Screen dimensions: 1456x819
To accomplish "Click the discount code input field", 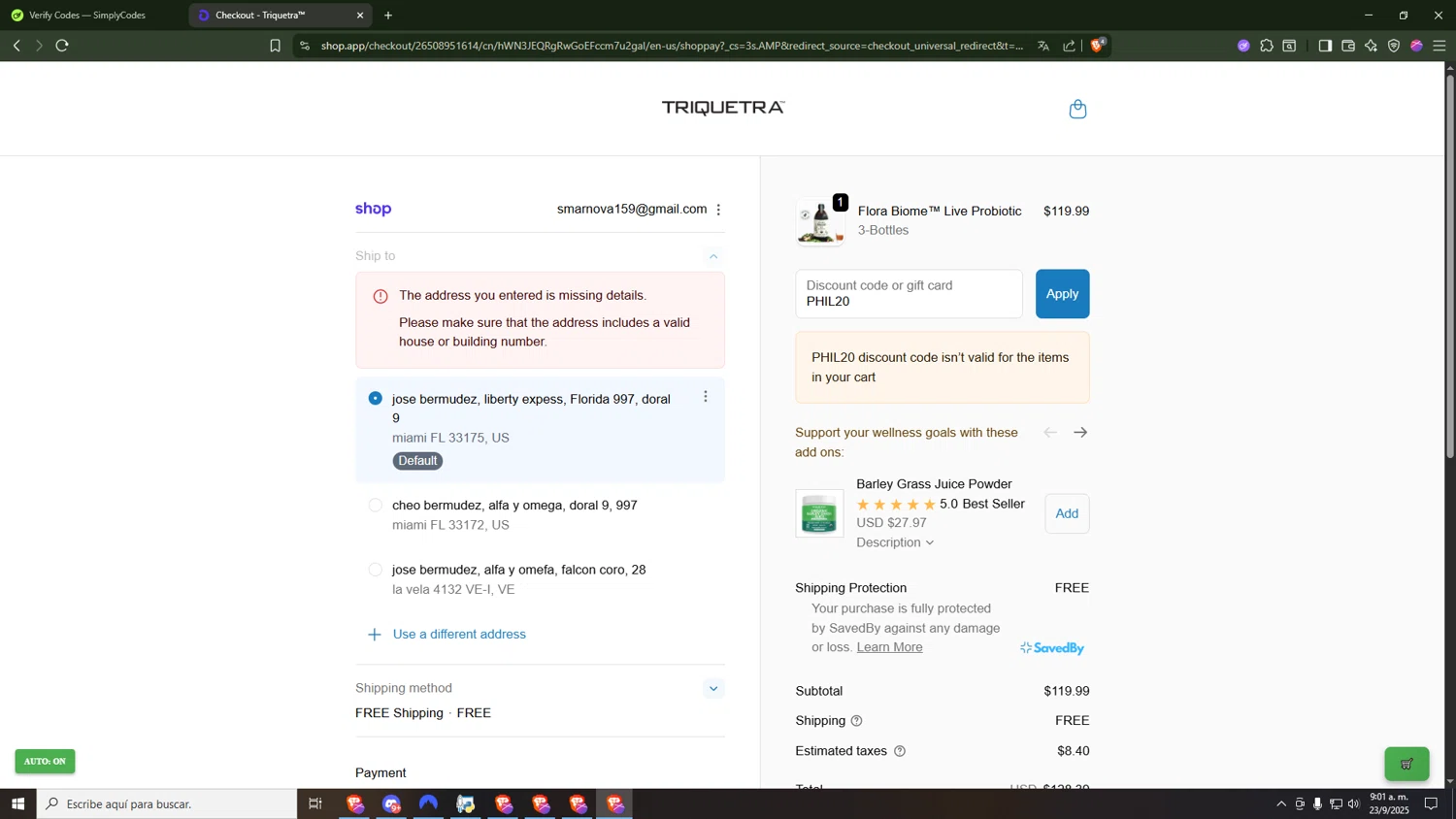I will 909,294.
